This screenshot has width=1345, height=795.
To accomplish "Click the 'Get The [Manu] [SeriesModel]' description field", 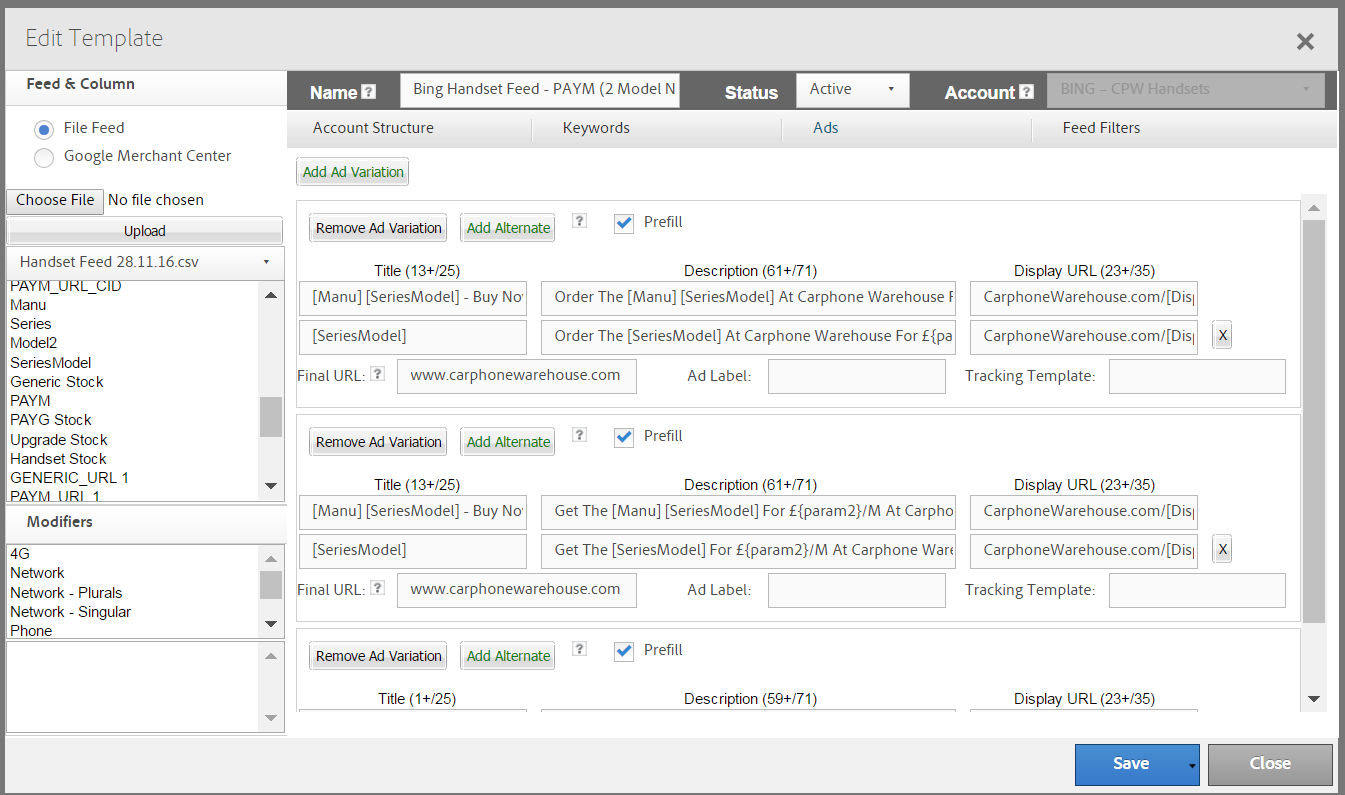I will pos(748,511).
